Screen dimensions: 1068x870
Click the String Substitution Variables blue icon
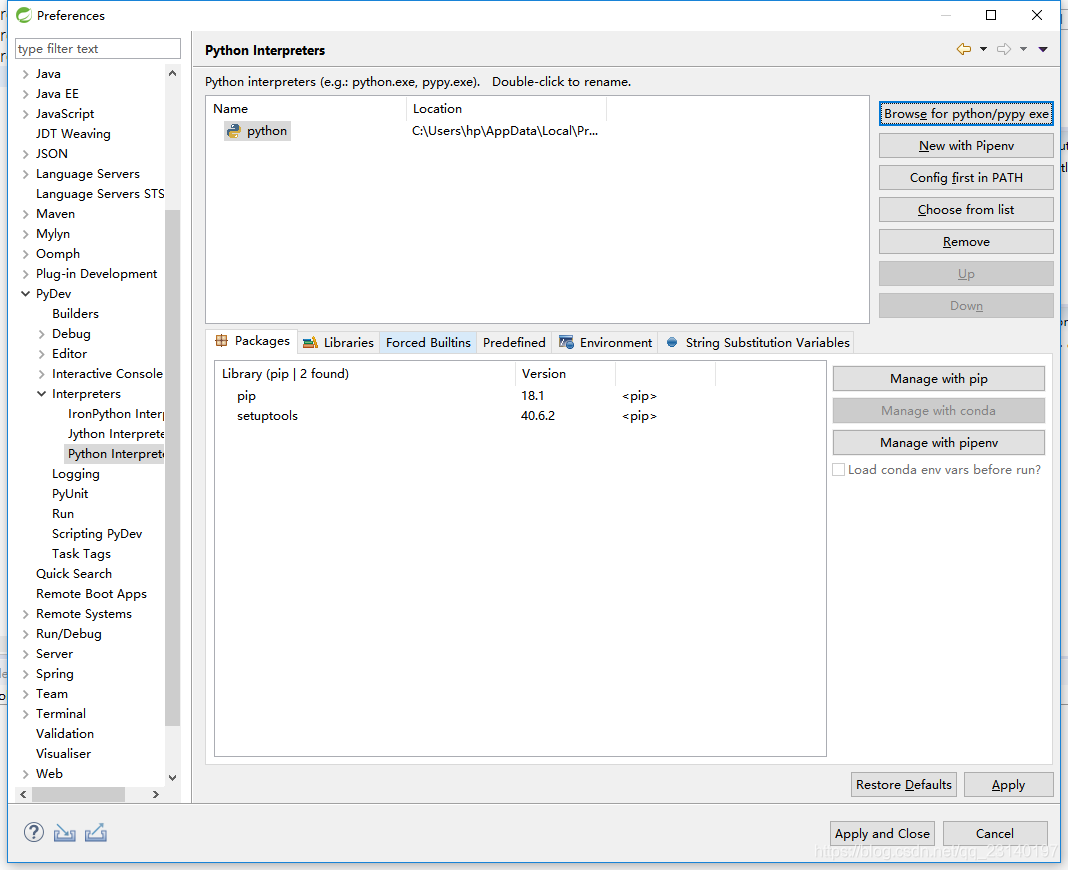point(672,342)
